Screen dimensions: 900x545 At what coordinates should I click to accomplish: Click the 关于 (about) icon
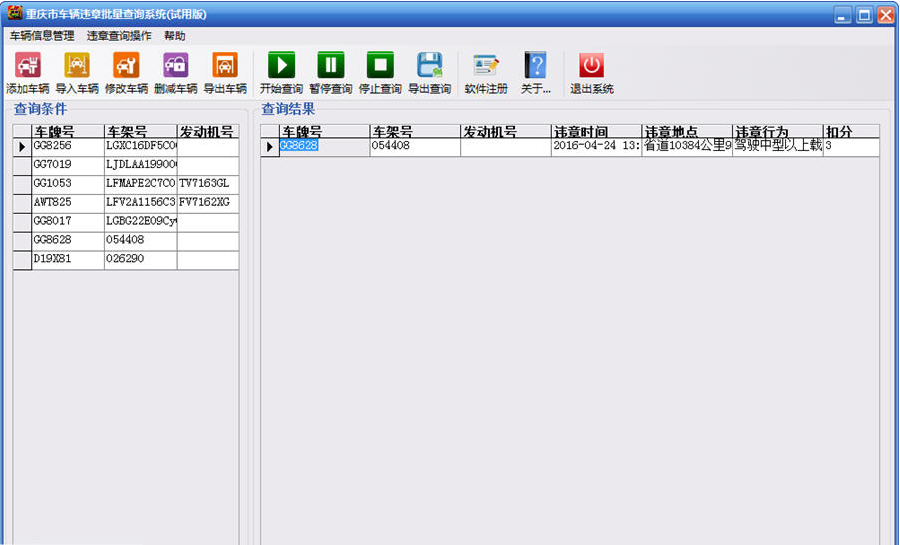pyautogui.click(x=536, y=66)
